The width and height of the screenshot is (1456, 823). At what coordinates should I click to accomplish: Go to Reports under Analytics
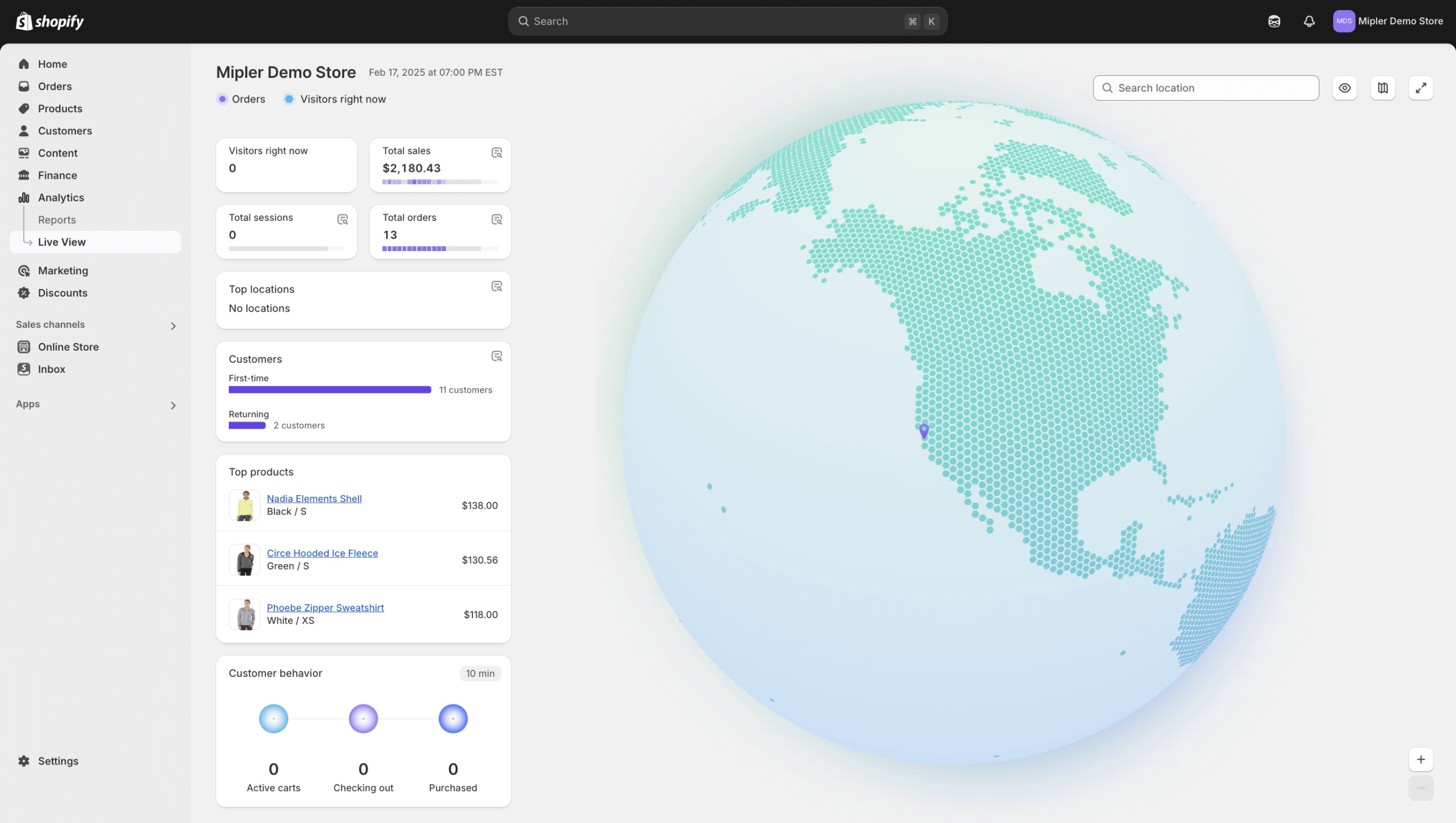(x=57, y=220)
